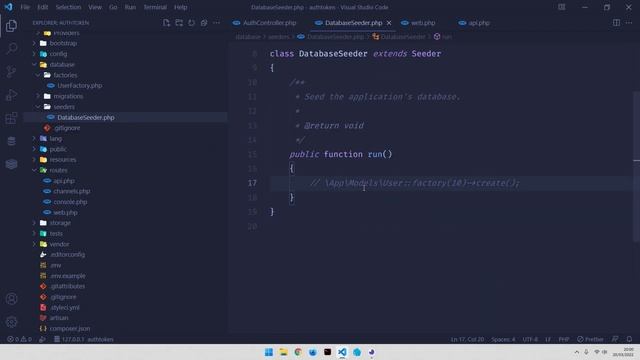Click the feedback icon in status bar
Image resolution: width=640 pixels, height=360 pixels.
615,339
